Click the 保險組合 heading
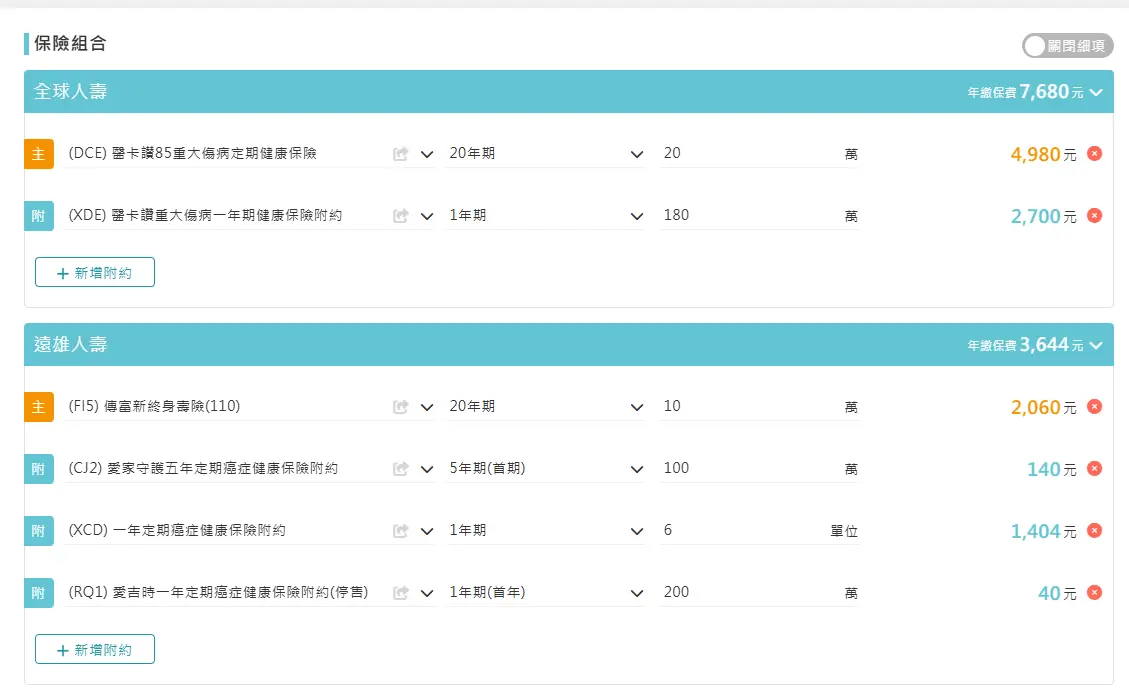This screenshot has height=689, width=1129. [x=71, y=43]
